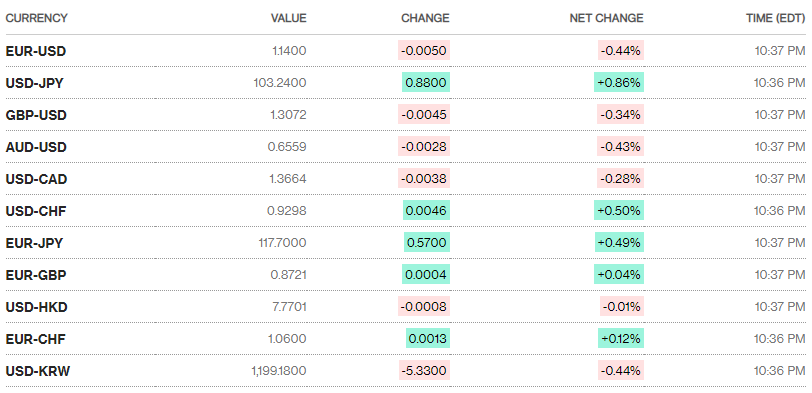Image resolution: width=812 pixels, height=393 pixels.
Task: Open the GBP-USD currency pair link
Action: (x=36, y=115)
